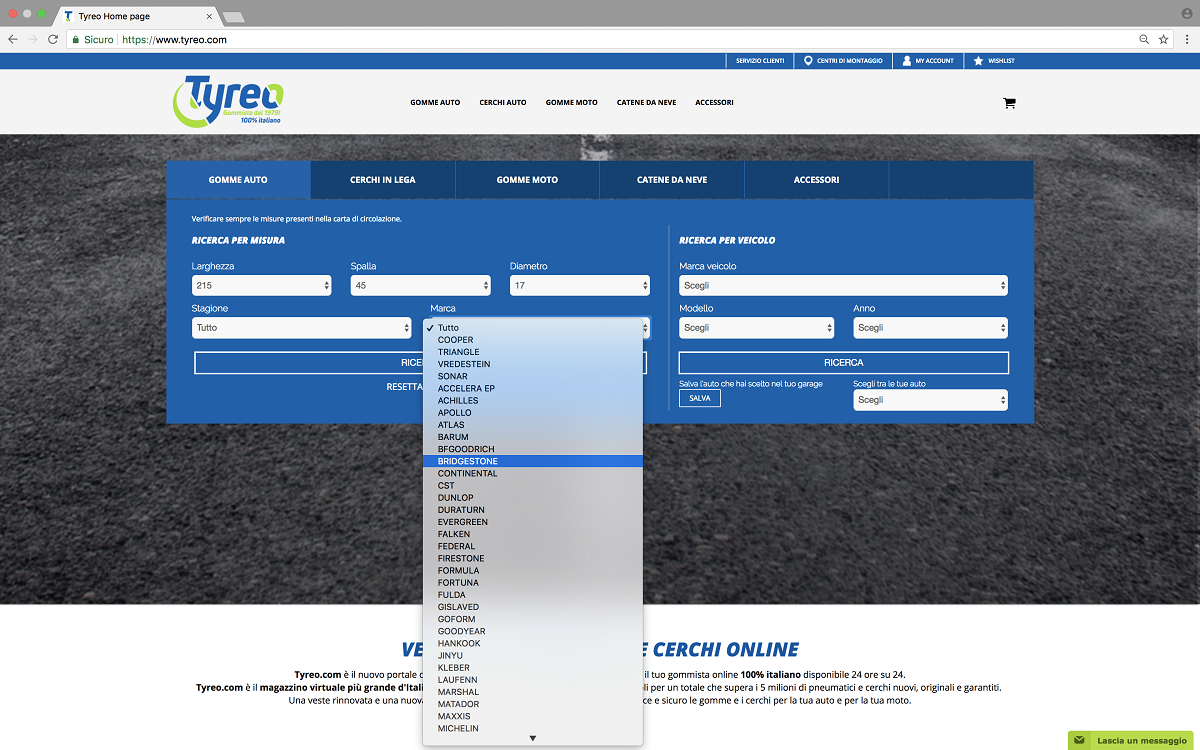Select VREDESTEIN from the brand list
The width and height of the screenshot is (1200, 750).
point(533,364)
